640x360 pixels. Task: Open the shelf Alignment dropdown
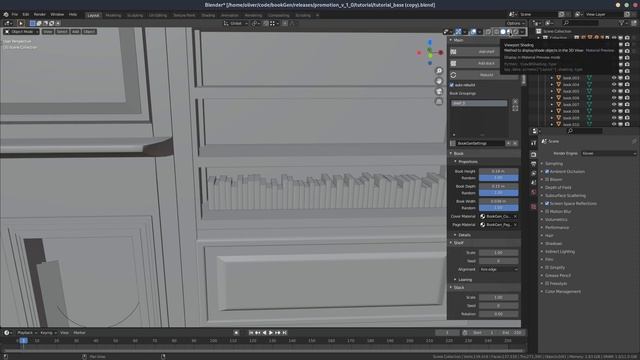tap(498, 269)
